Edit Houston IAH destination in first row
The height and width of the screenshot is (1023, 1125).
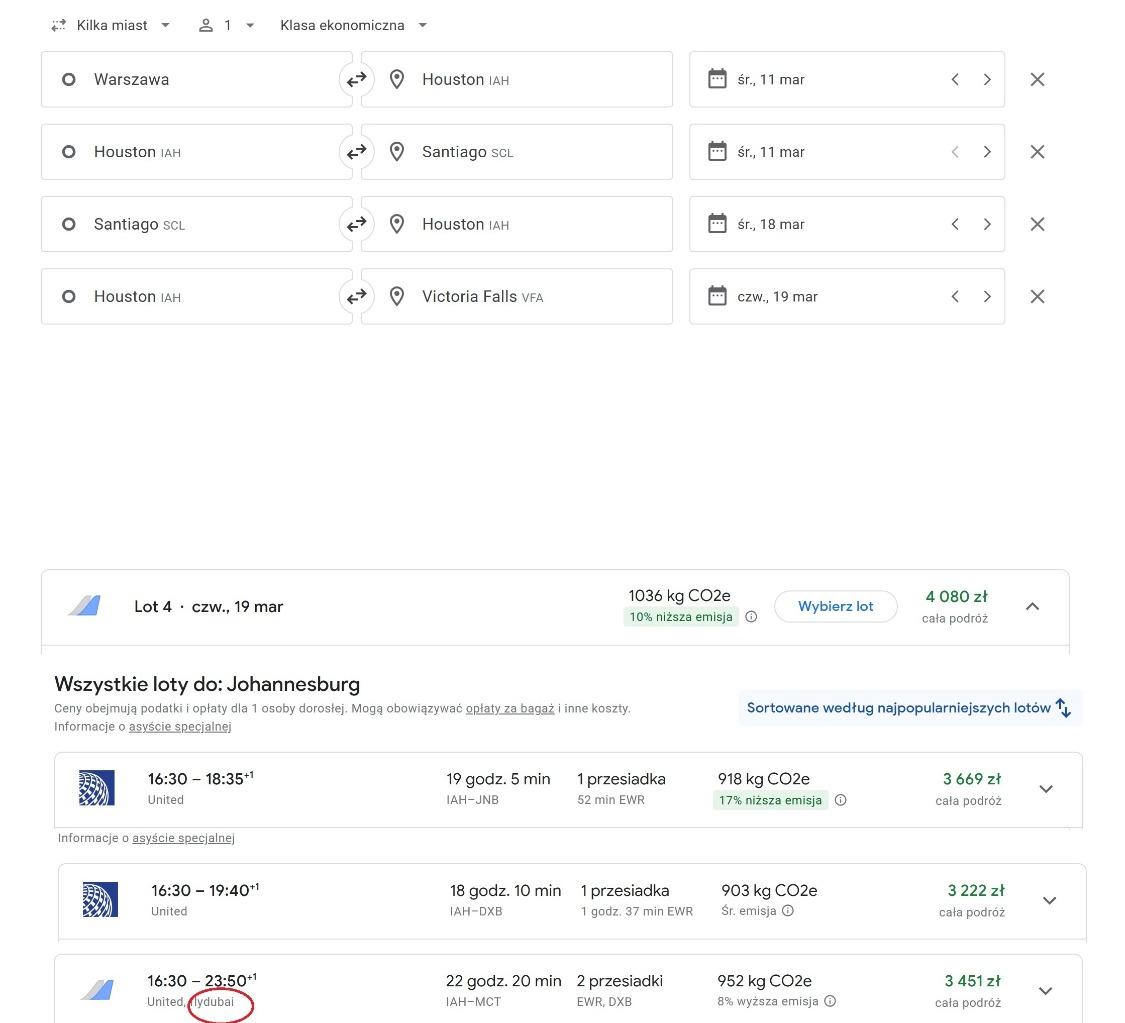[517, 80]
